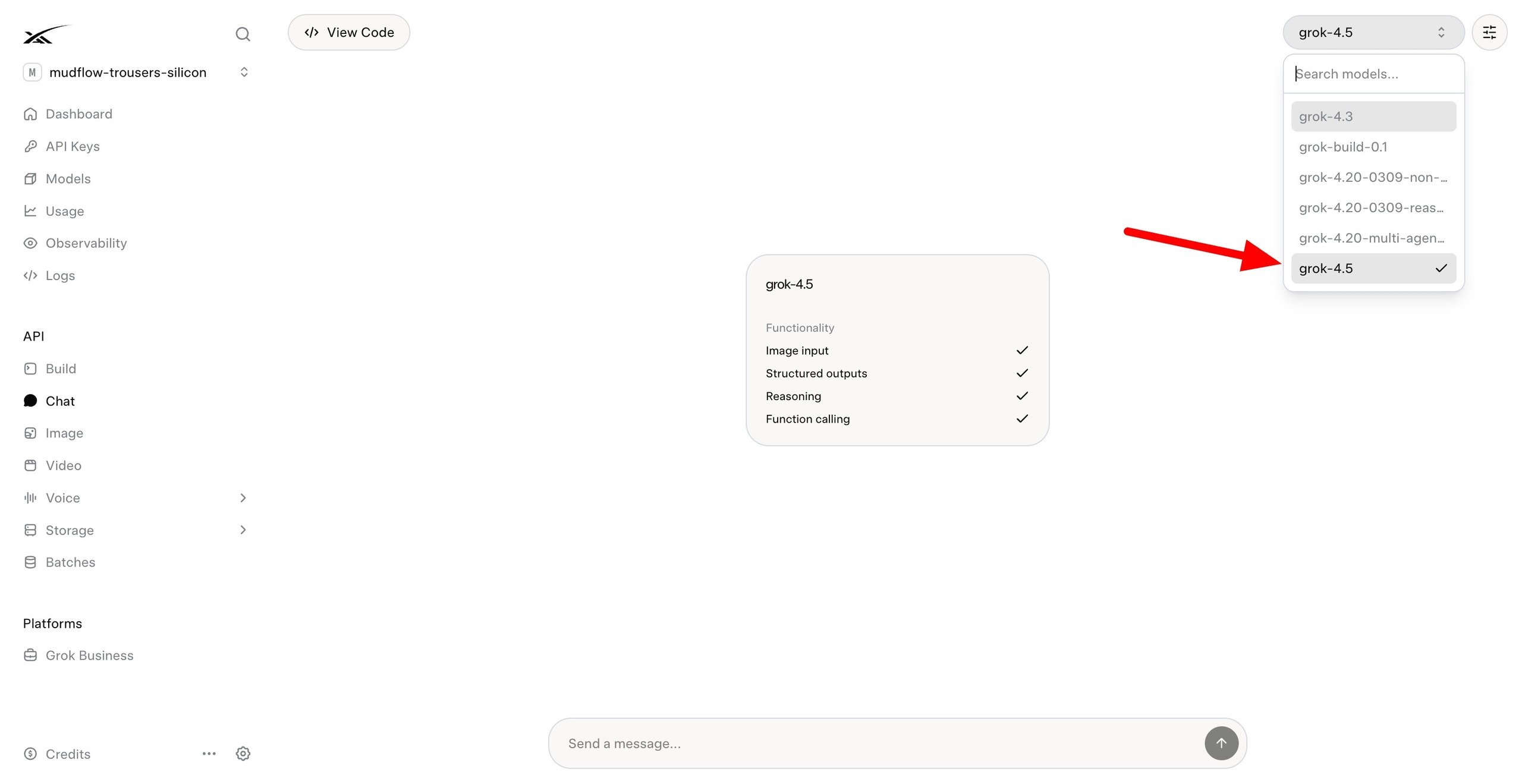
Task: Click the three-dot more options icon
Action: [x=209, y=754]
